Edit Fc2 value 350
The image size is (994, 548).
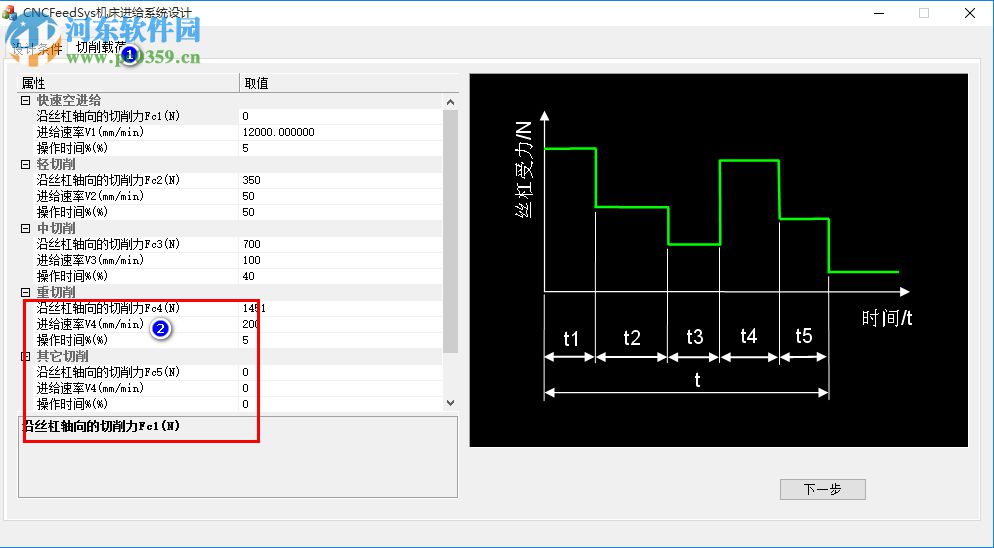click(x=340, y=180)
